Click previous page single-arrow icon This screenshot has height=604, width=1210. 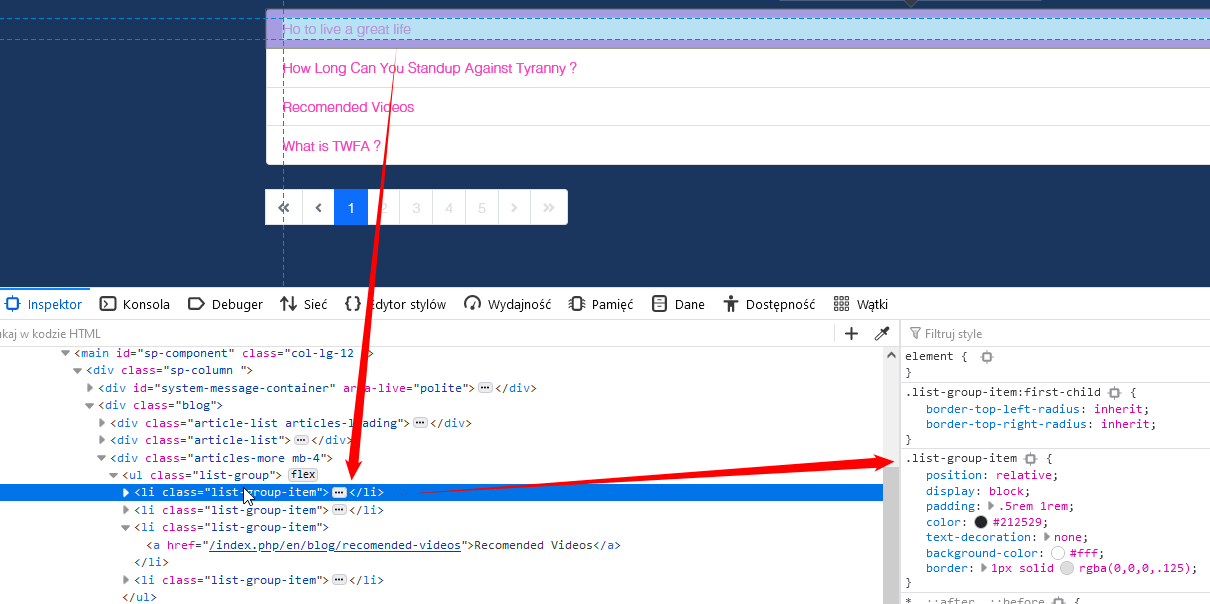point(318,208)
